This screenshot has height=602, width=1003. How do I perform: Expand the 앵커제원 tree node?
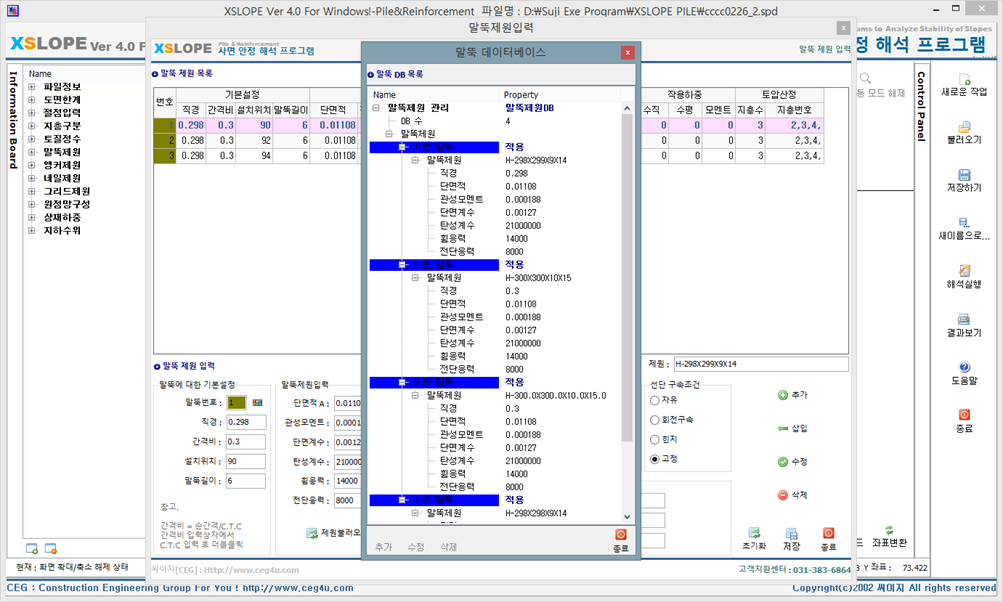pos(31,165)
